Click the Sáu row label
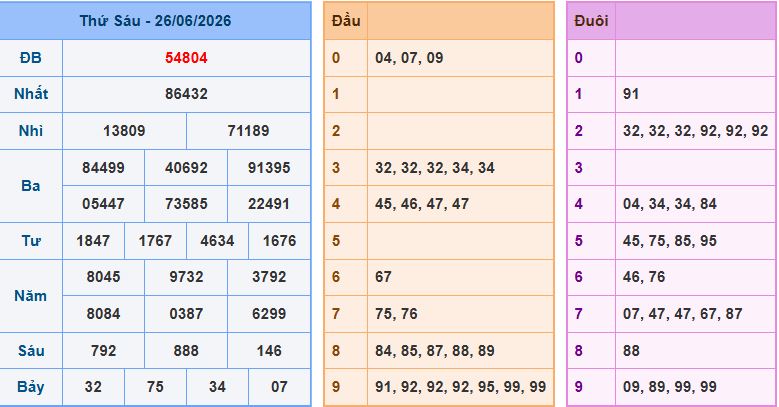Screen dimensions: 779x407 [x=31, y=351]
